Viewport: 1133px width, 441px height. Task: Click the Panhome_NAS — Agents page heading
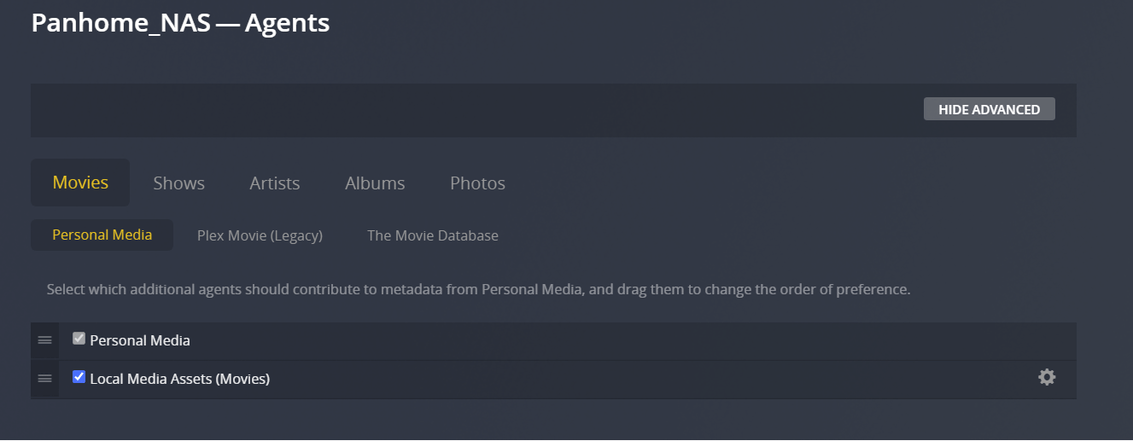click(x=180, y=22)
